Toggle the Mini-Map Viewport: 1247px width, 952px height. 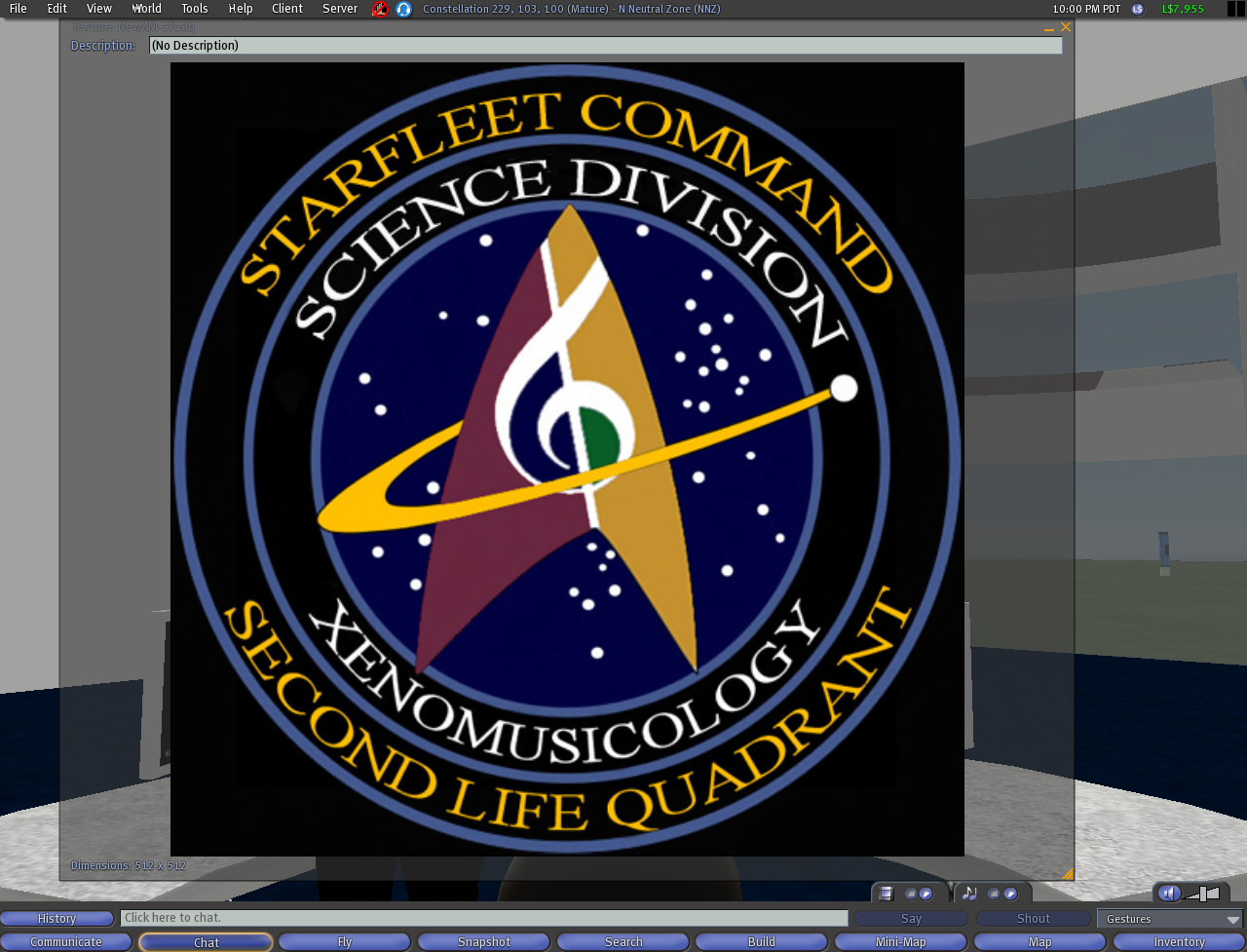[901, 942]
